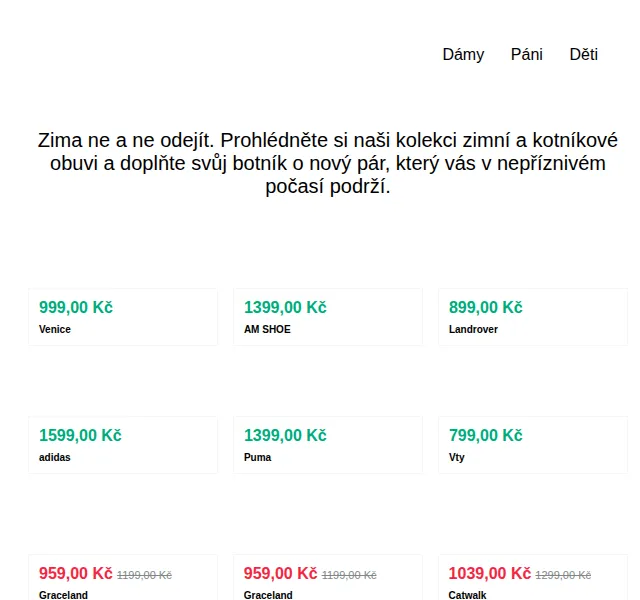
Task: Click the 999,00 Kč price
Action: [76, 307]
